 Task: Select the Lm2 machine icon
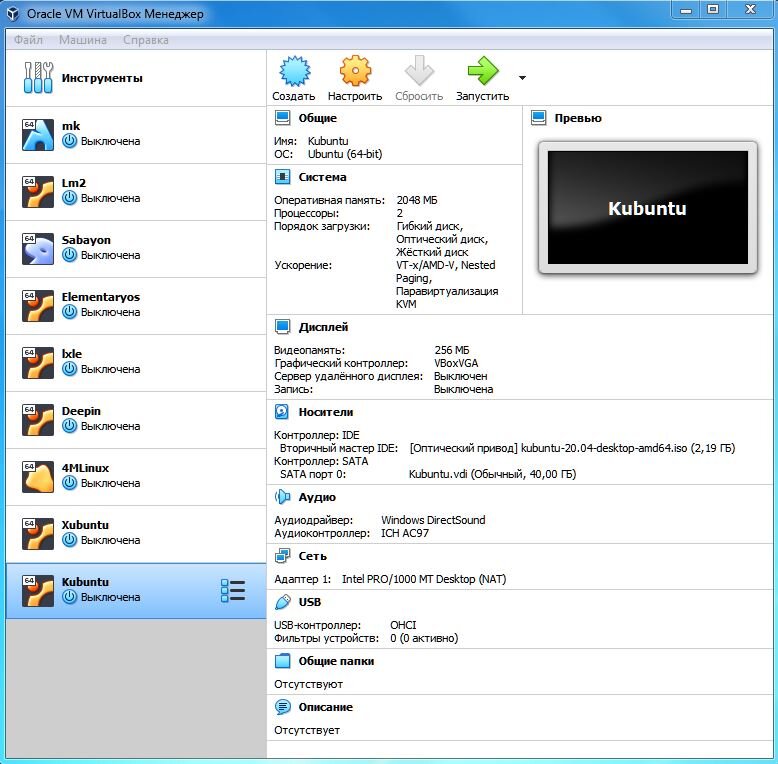[38, 191]
